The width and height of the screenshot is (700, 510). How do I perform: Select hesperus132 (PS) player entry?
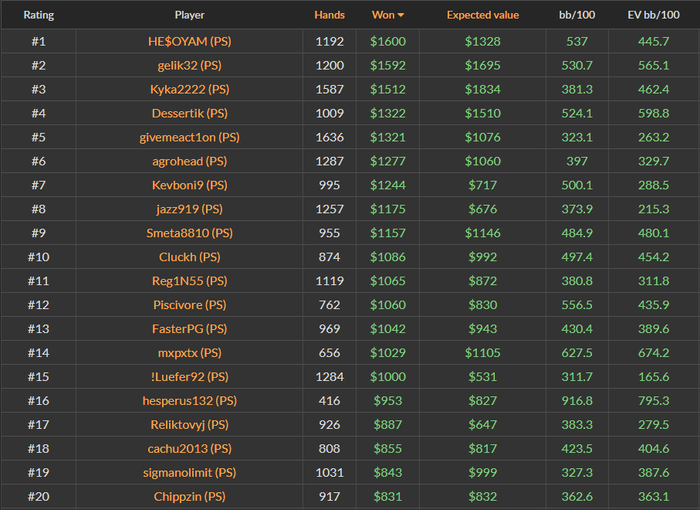click(x=189, y=401)
